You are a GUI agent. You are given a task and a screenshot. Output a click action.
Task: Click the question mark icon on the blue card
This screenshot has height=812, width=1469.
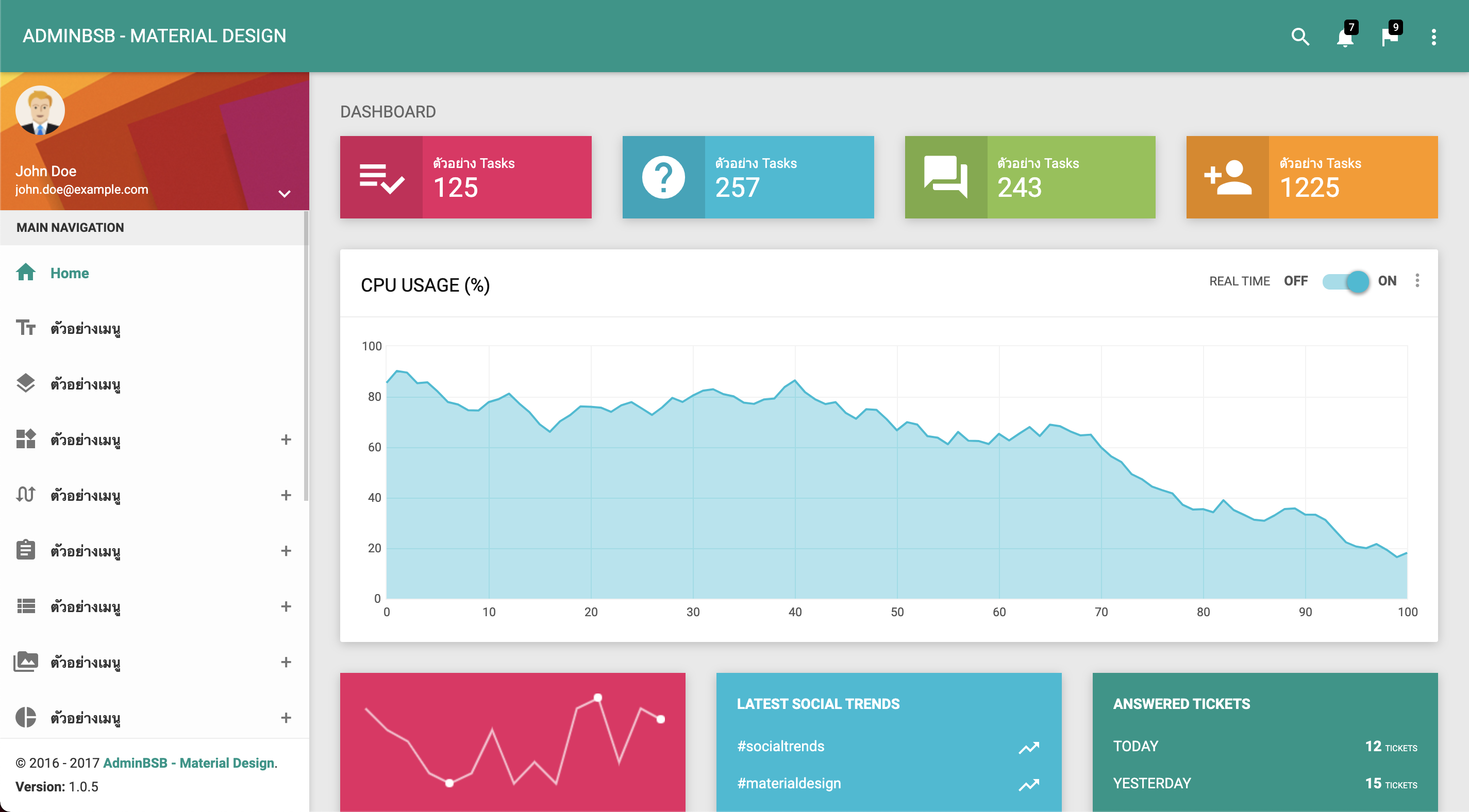point(663,177)
